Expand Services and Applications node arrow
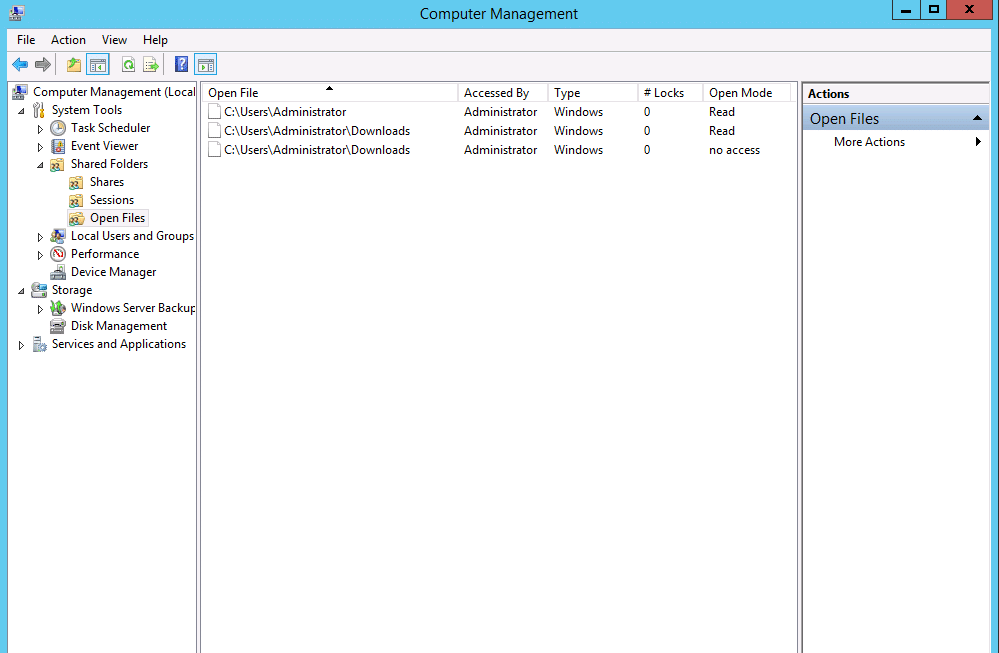Image resolution: width=999 pixels, height=653 pixels. click(x=21, y=345)
